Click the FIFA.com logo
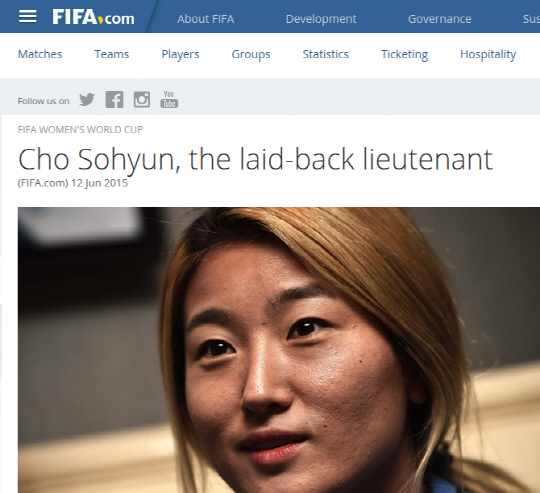 click(93, 17)
